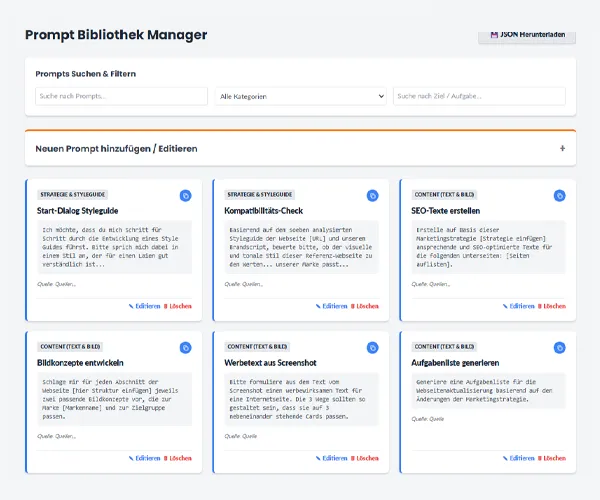Delete the Kompatibilitäts-Check card
The width and height of the screenshot is (600, 500).
tap(365, 306)
